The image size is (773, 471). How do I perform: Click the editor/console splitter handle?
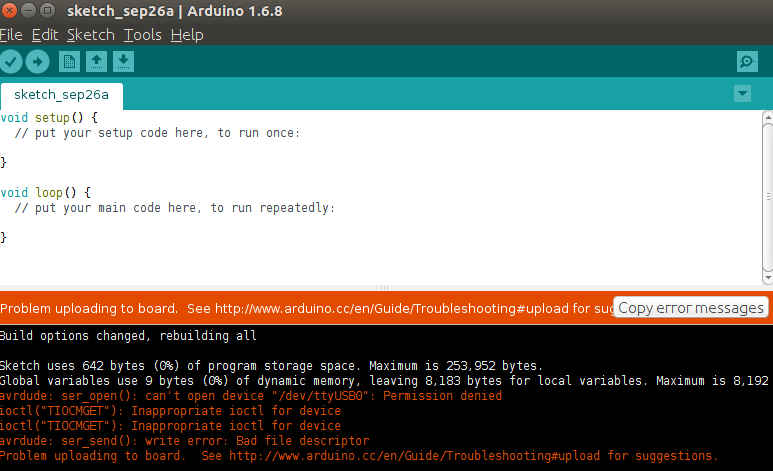pyautogui.click(x=383, y=288)
